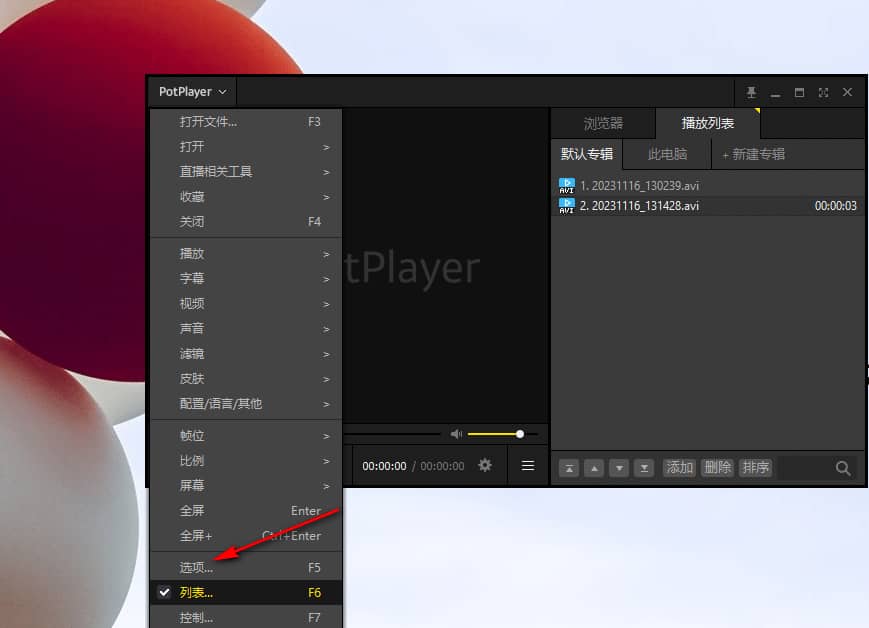The image size is (869, 628).
Task: Click the 00:00:03 duration in playlist
Action: point(835,206)
